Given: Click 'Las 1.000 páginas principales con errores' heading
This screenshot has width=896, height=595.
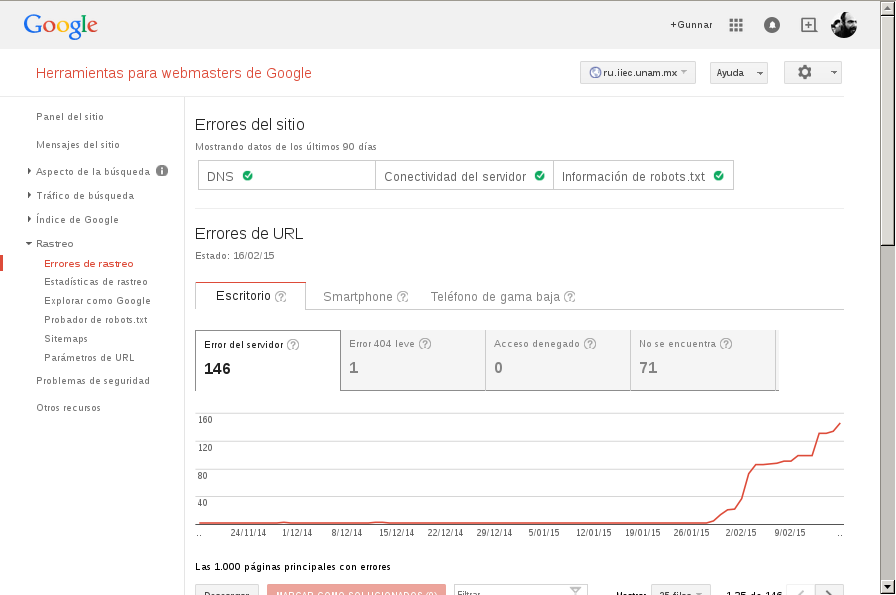Looking at the screenshot, I should click(x=293, y=566).
